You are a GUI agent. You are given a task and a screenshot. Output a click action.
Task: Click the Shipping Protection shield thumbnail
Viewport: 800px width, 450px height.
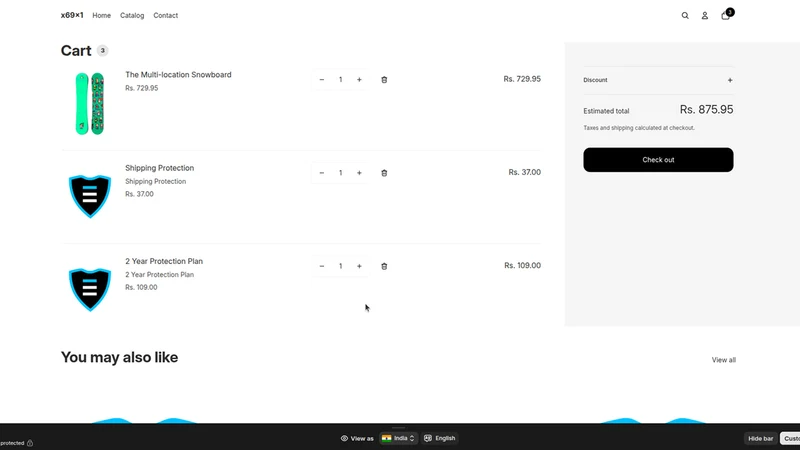point(90,196)
